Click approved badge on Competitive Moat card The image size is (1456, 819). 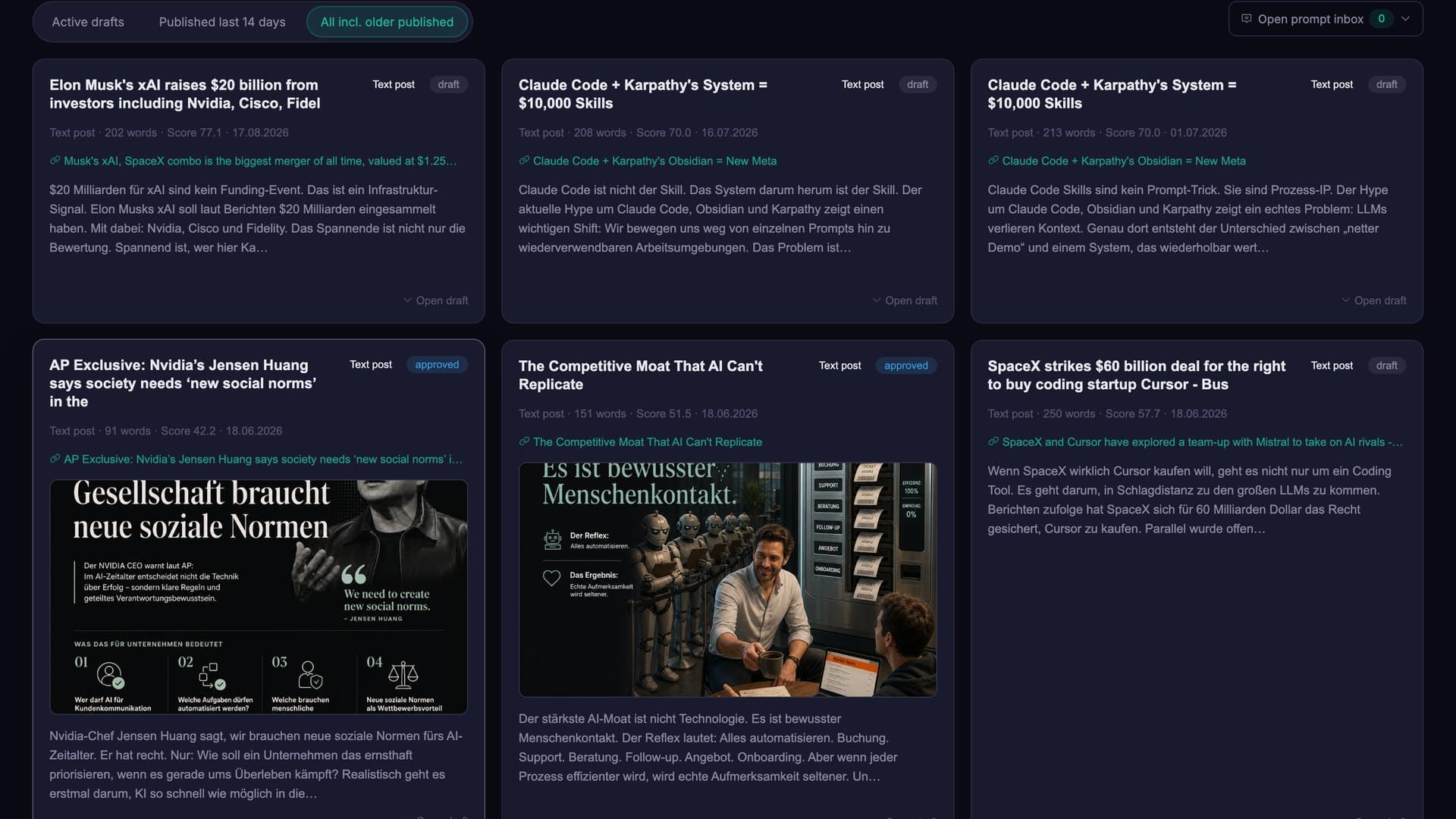coord(905,366)
